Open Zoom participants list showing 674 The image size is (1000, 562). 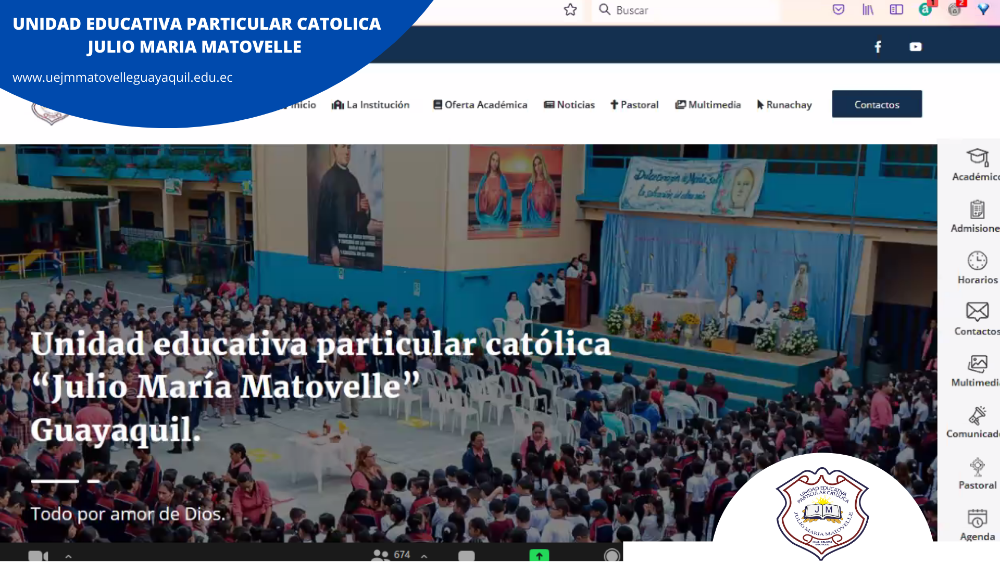pyautogui.click(x=391, y=555)
